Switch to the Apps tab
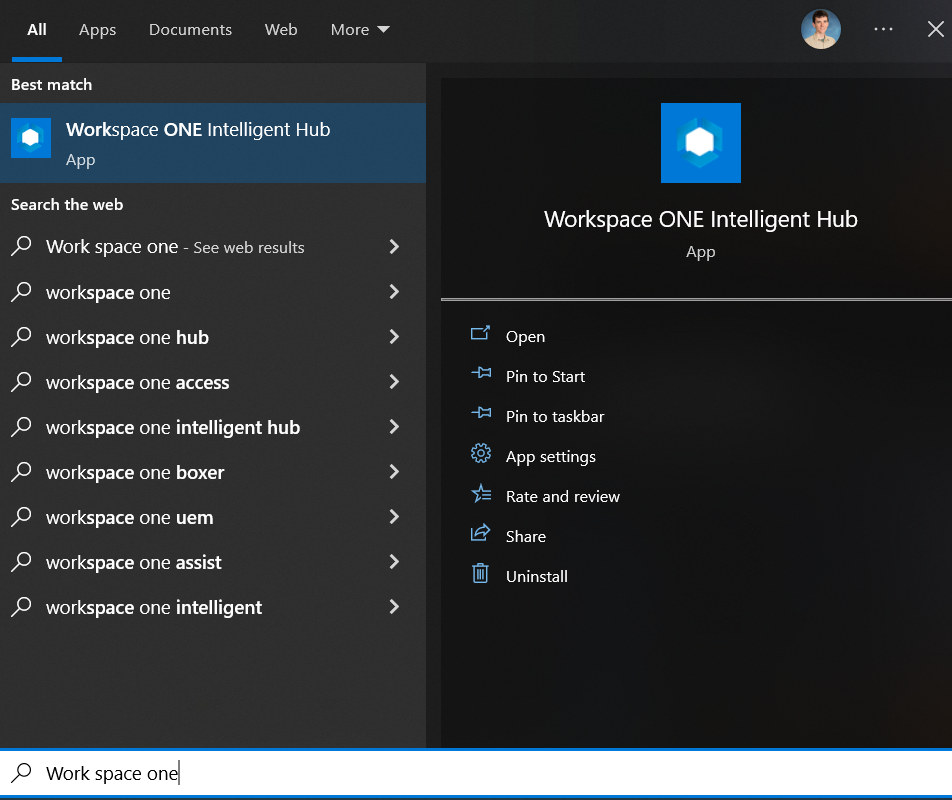The image size is (952, 800). [97, 30]
